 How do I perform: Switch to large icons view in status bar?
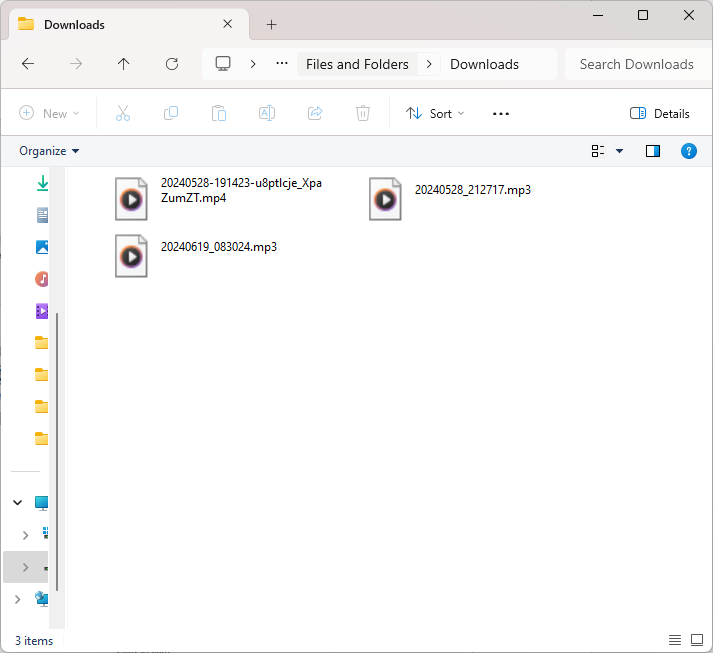coord(696,639)
